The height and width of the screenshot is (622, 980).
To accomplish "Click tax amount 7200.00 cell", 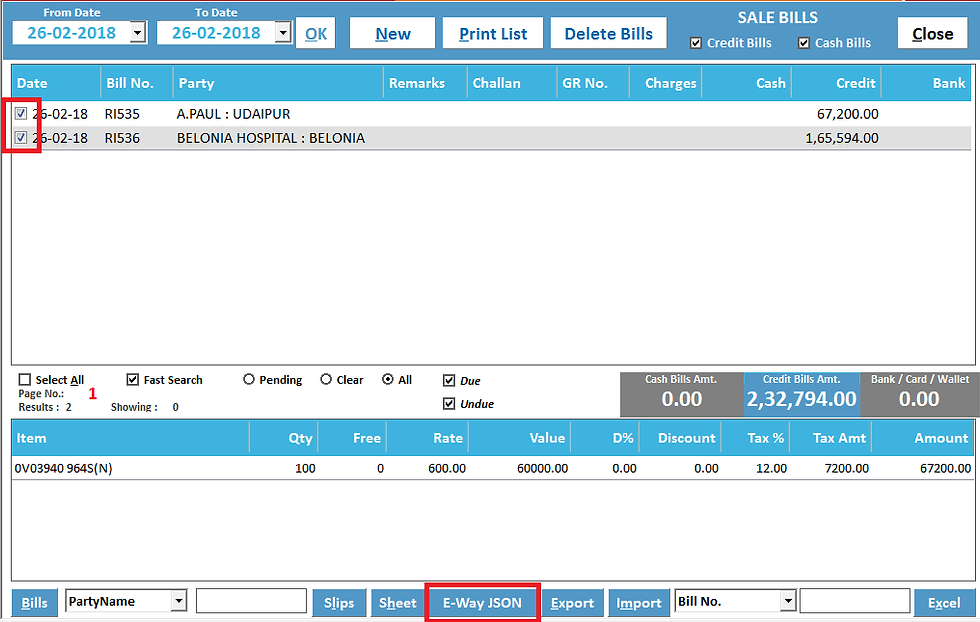I will 847,468.
